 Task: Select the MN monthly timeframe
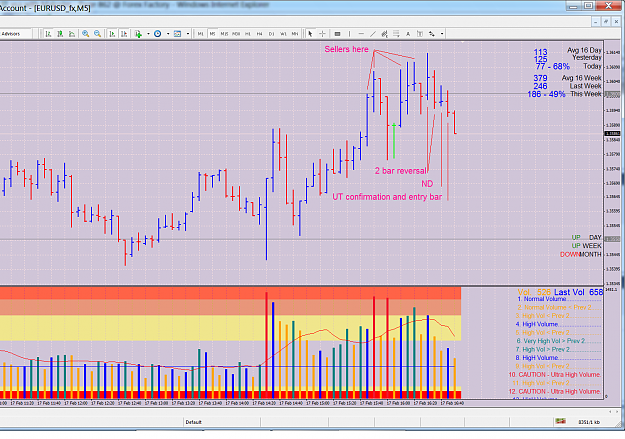[x=295, y=34]
